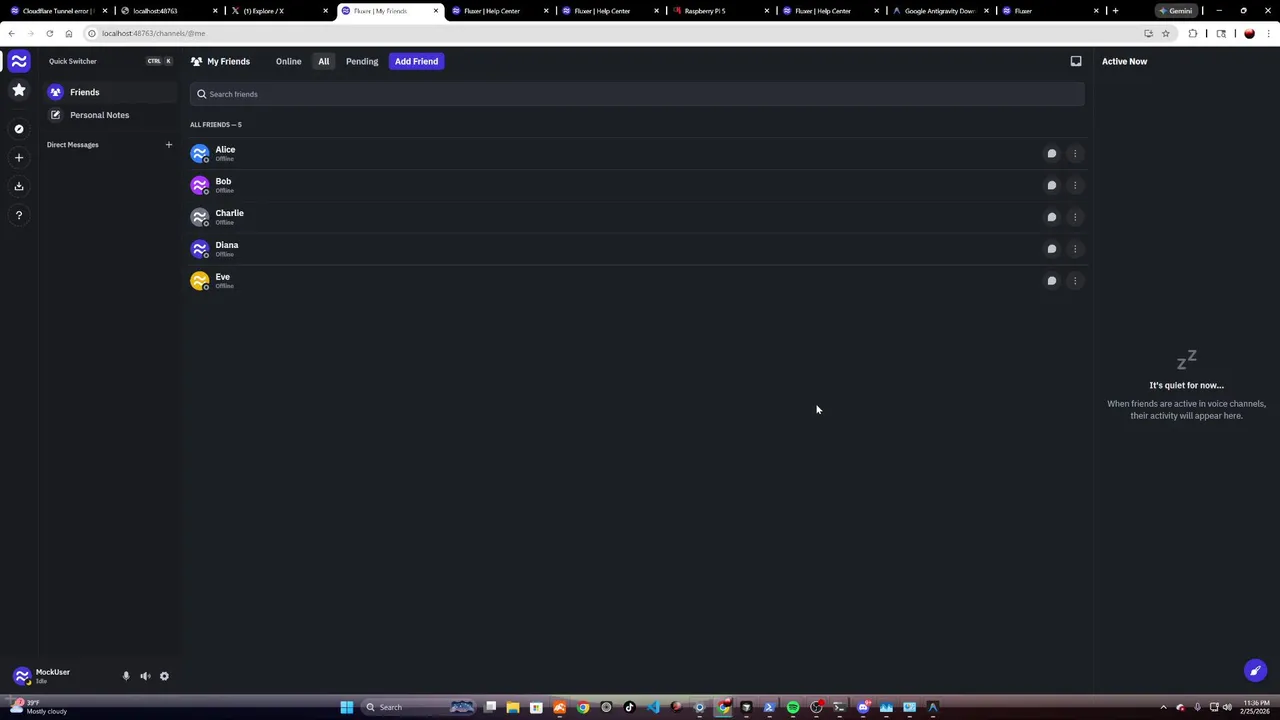This screenshot has width=1280, height=720.
Task: Open Personal Notes in the sidebar
Action: [110, 115]
